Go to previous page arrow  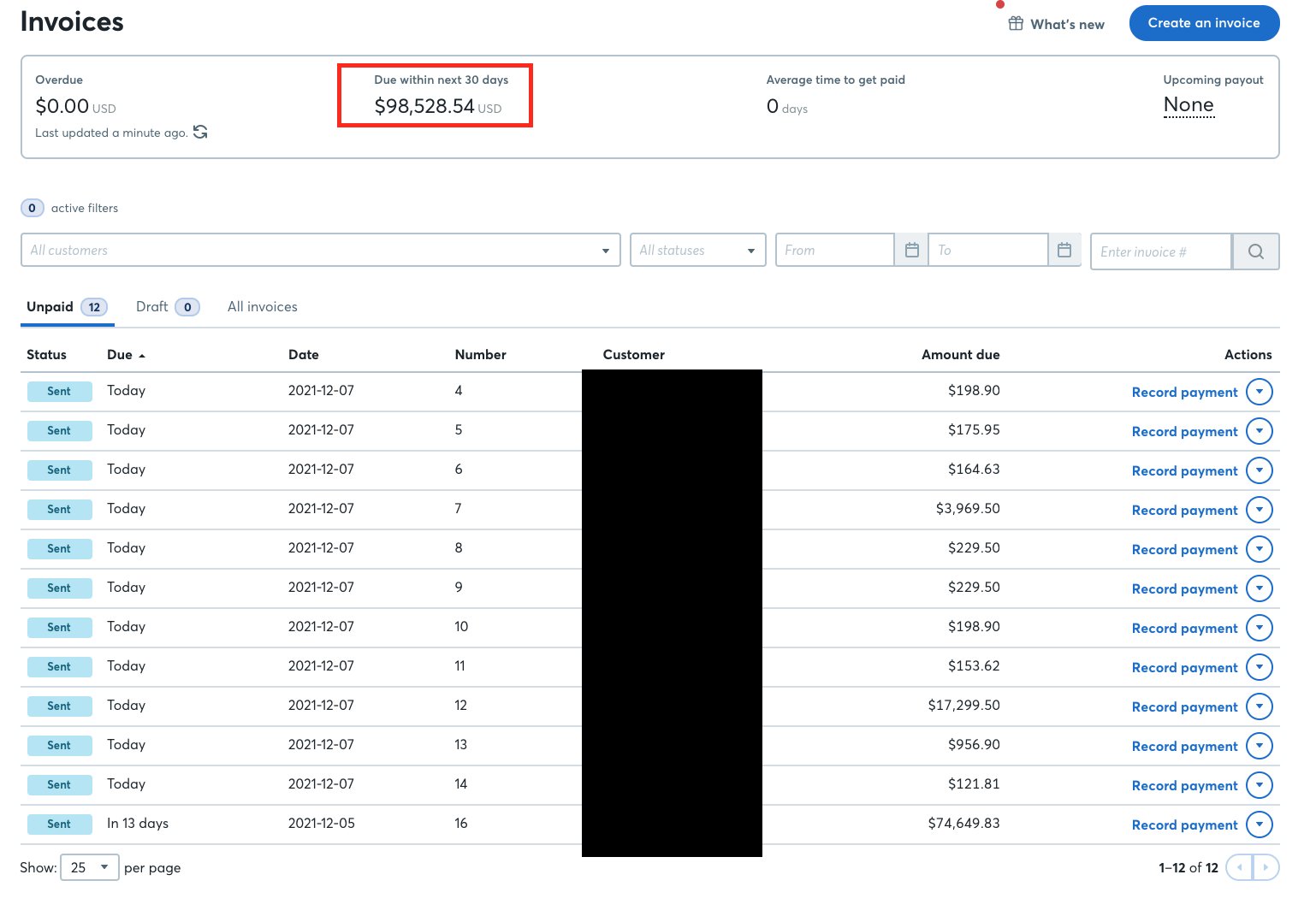click(1239, 867)
